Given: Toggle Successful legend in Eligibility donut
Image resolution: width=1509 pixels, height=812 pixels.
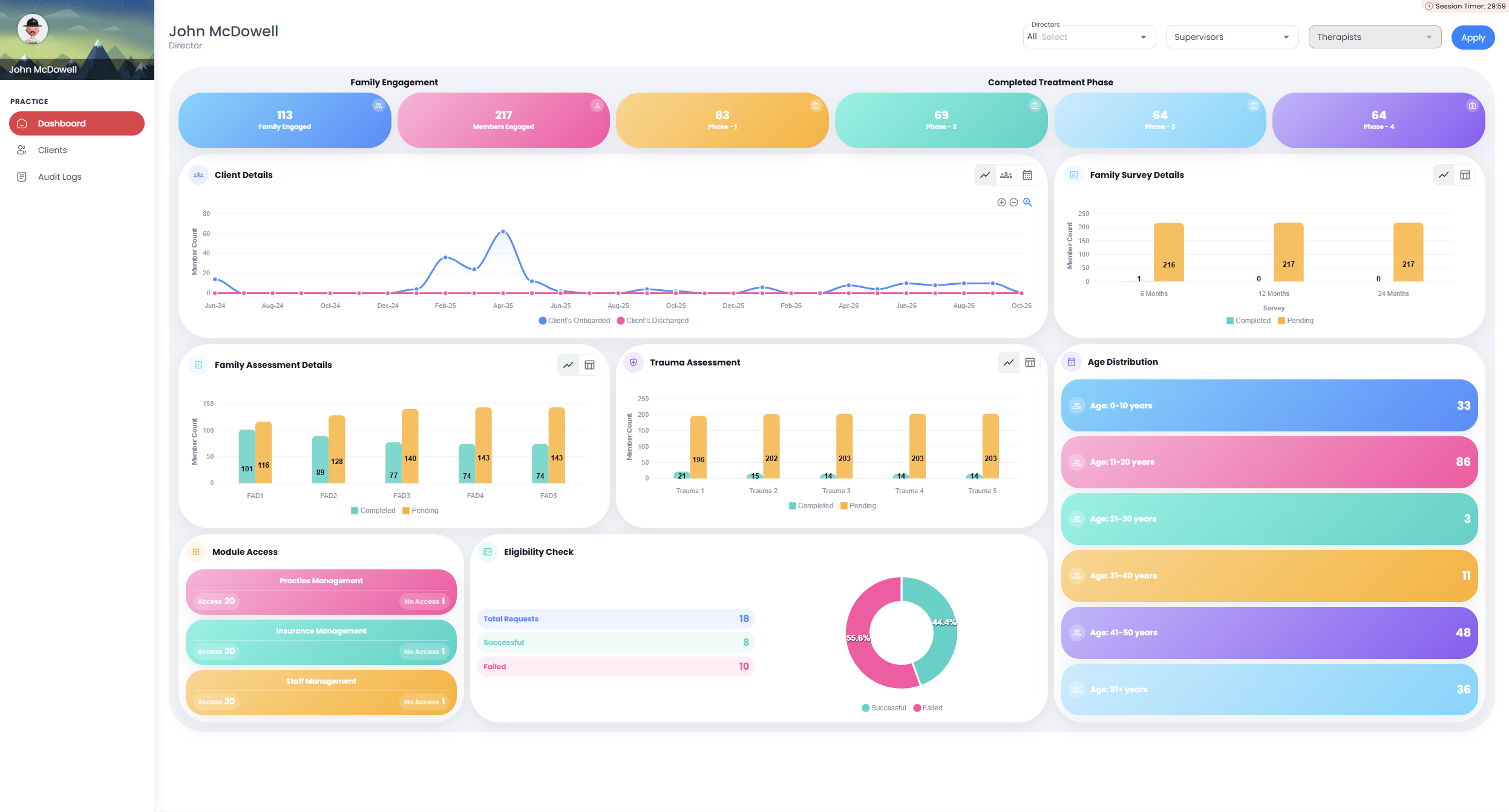Looking at the screenshot, I should 884,708.
